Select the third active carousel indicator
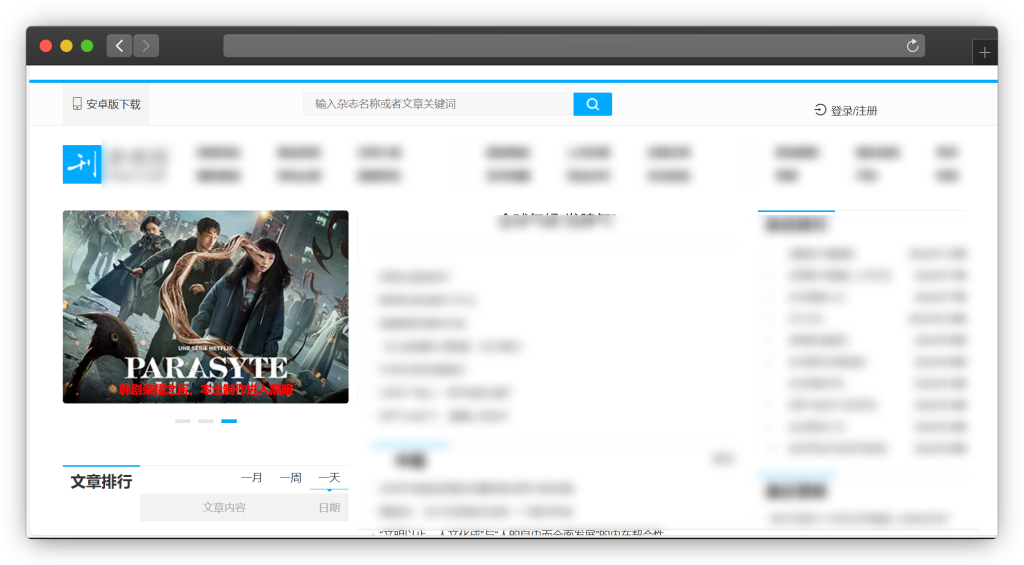 pyautogui.click(x=229, y=421)
